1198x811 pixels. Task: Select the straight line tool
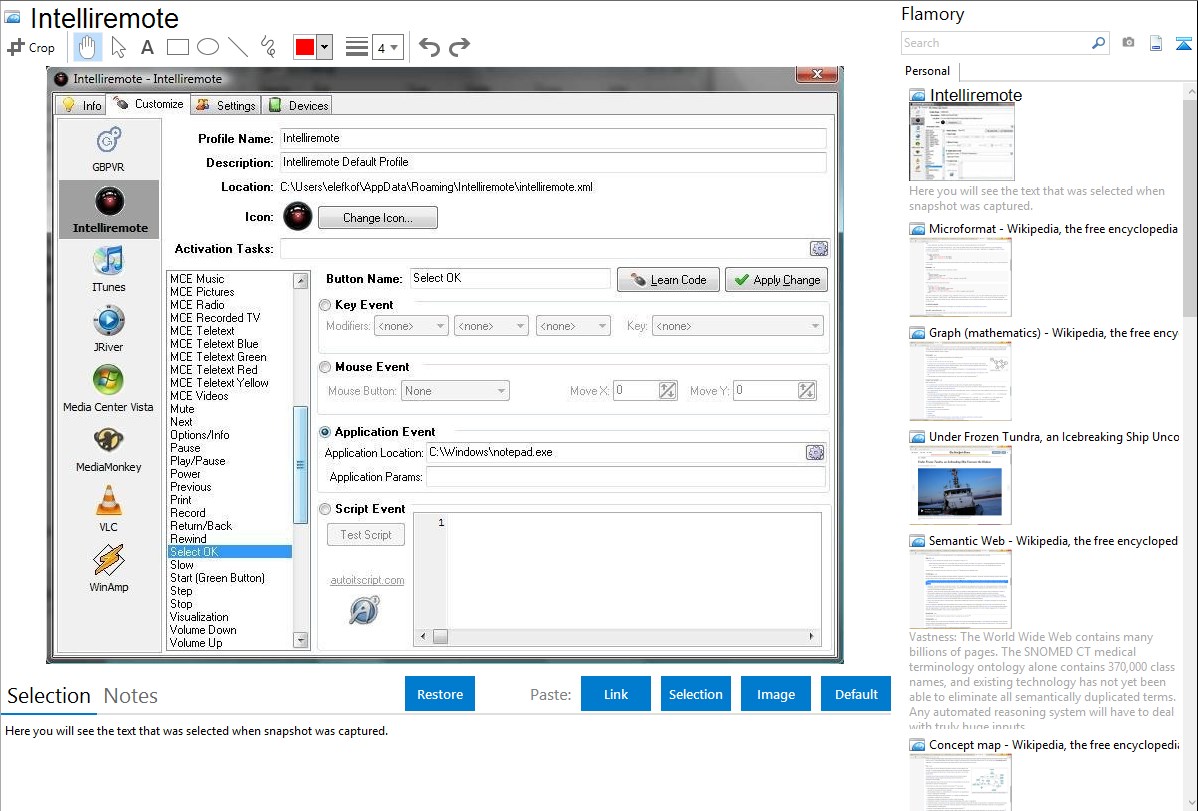[x=238, y=47]
